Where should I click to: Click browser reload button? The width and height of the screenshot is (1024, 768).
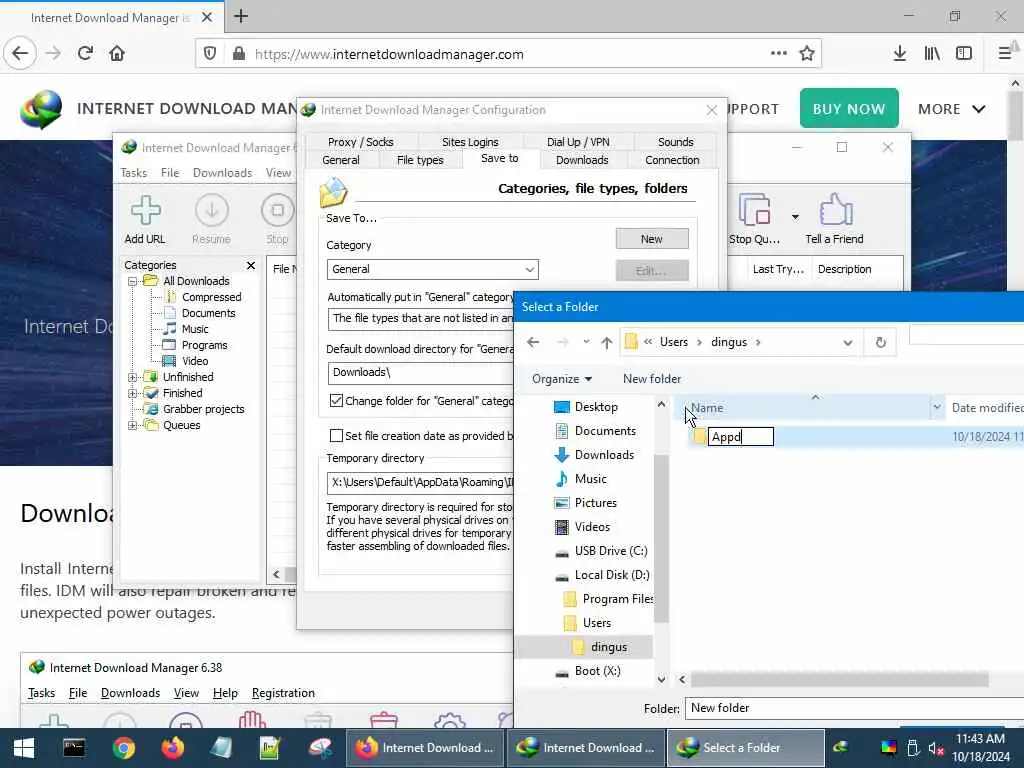click(x=86, y=54)
